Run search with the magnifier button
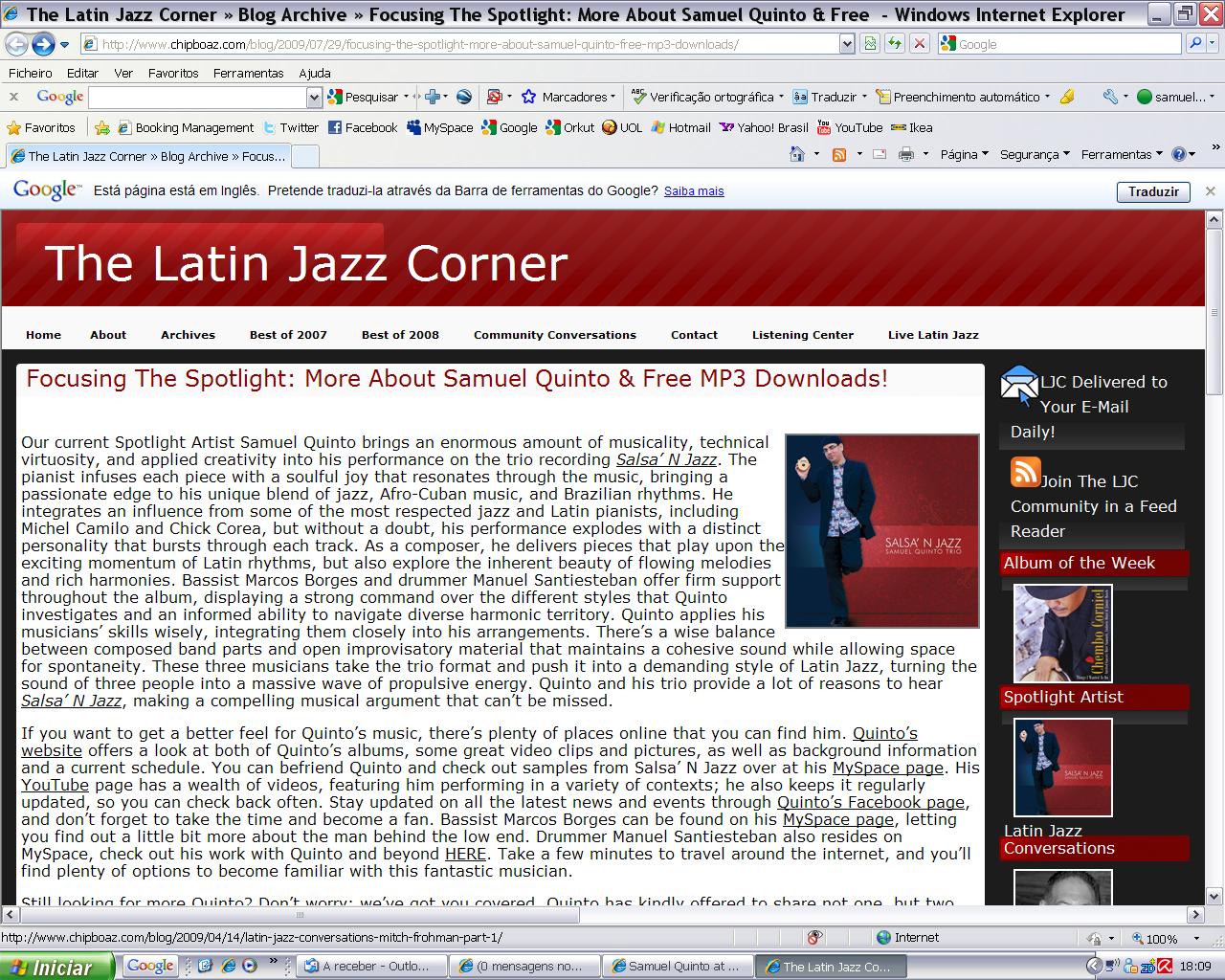The height and width of the screenshot is (980, 1225). [x=1195, y=44]
